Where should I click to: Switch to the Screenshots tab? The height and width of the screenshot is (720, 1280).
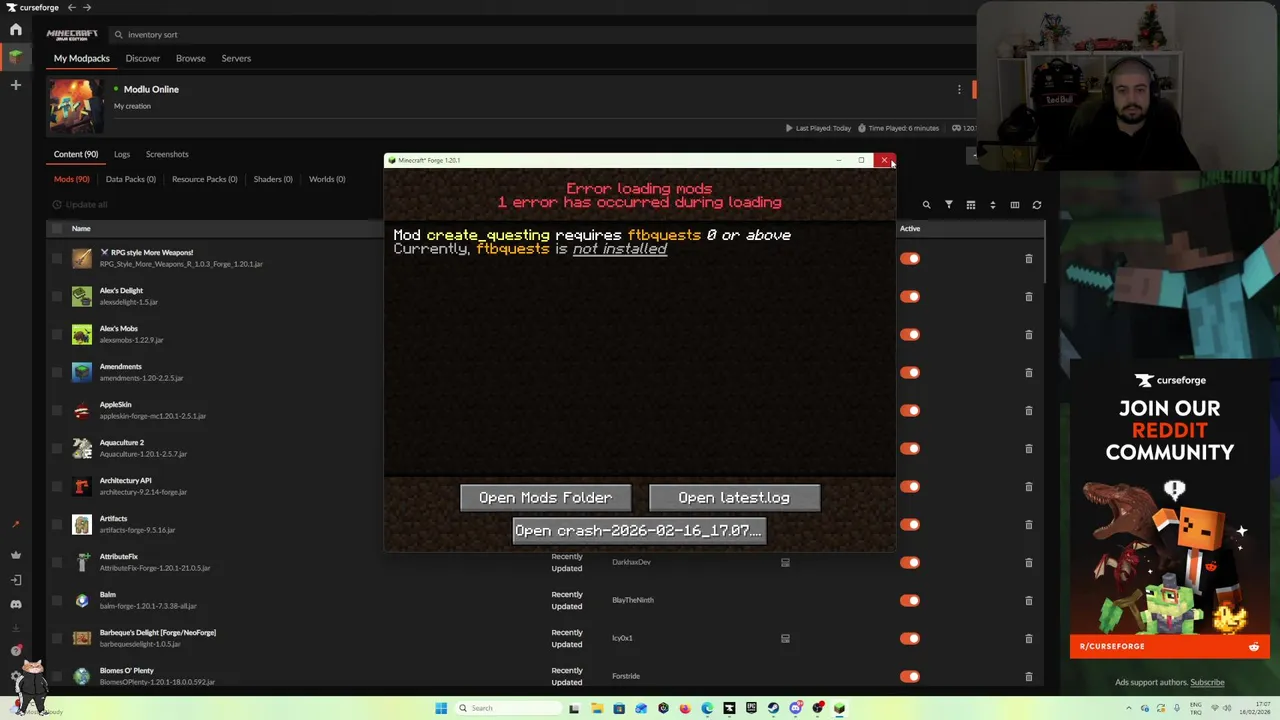pos(167,154)
